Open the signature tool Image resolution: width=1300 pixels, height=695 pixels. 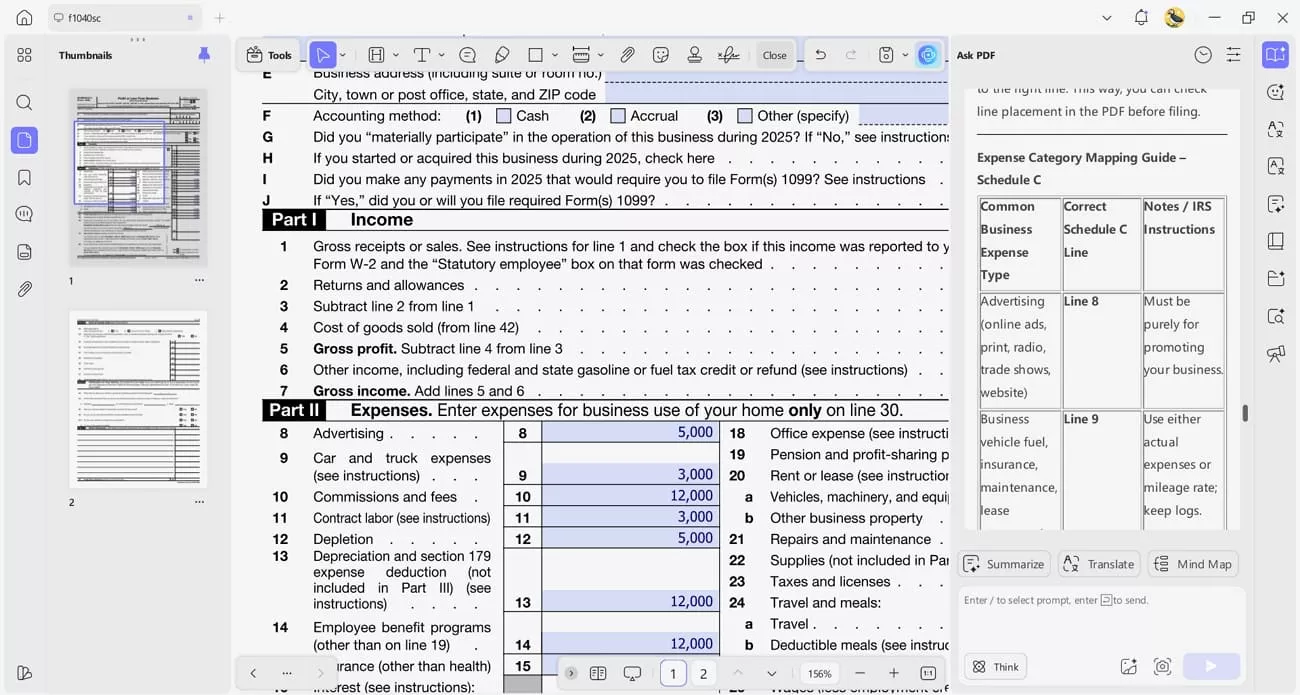point(729,55)
